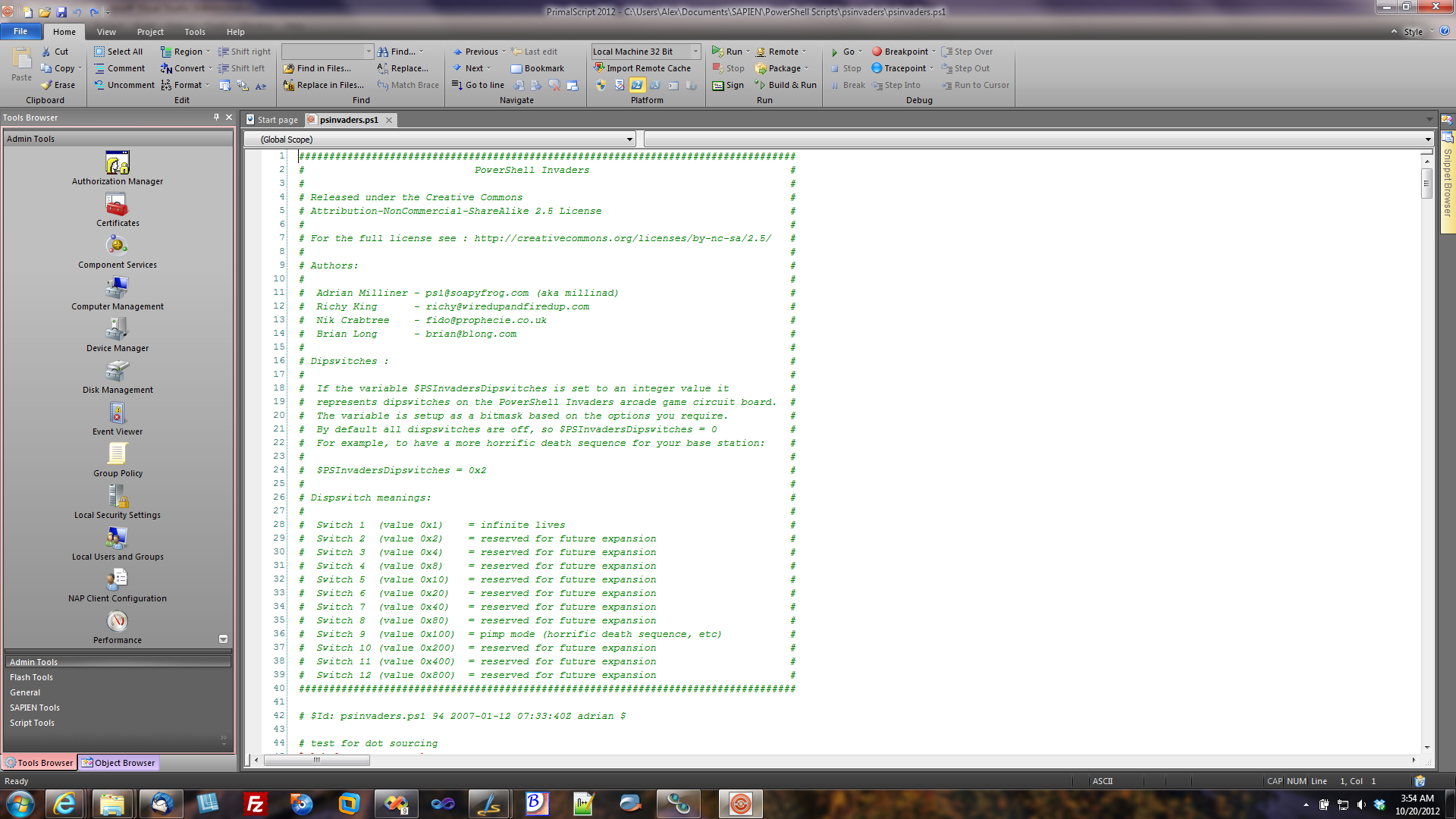Click Build & Run button
Image resolution: width=1456 pixels, height=819 pixels.
tap(786, 85)
